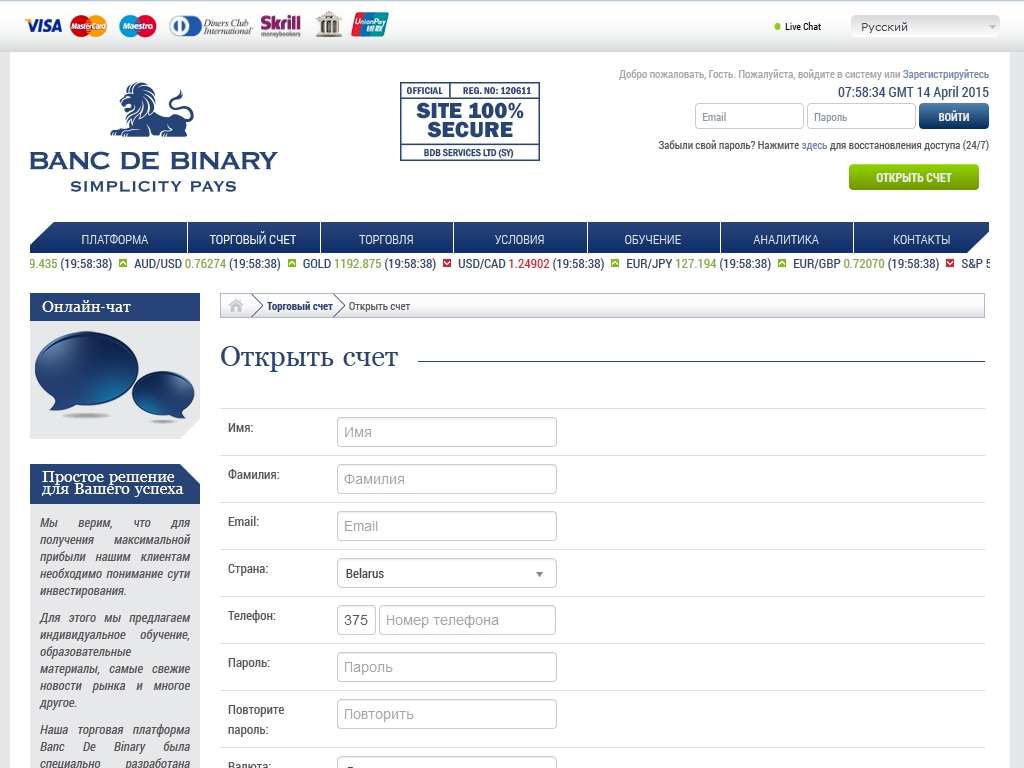
Task: Focus the Номер телефона input field
Action: click(467, 620)
